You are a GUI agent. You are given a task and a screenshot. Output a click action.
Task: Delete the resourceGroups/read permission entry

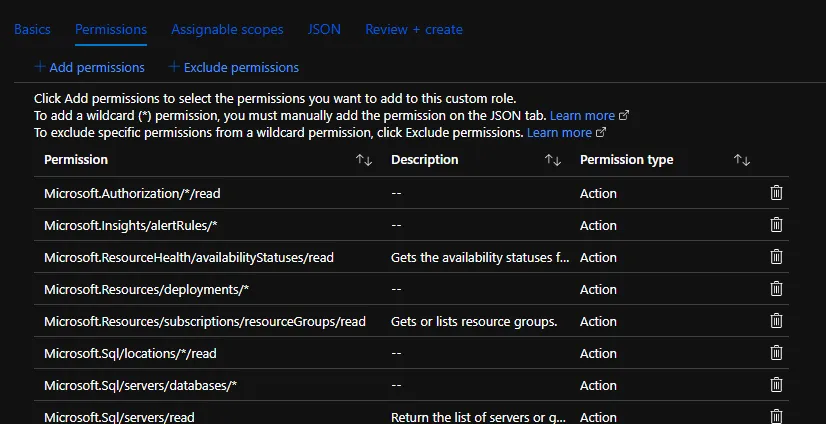click(x=776, y=321)
